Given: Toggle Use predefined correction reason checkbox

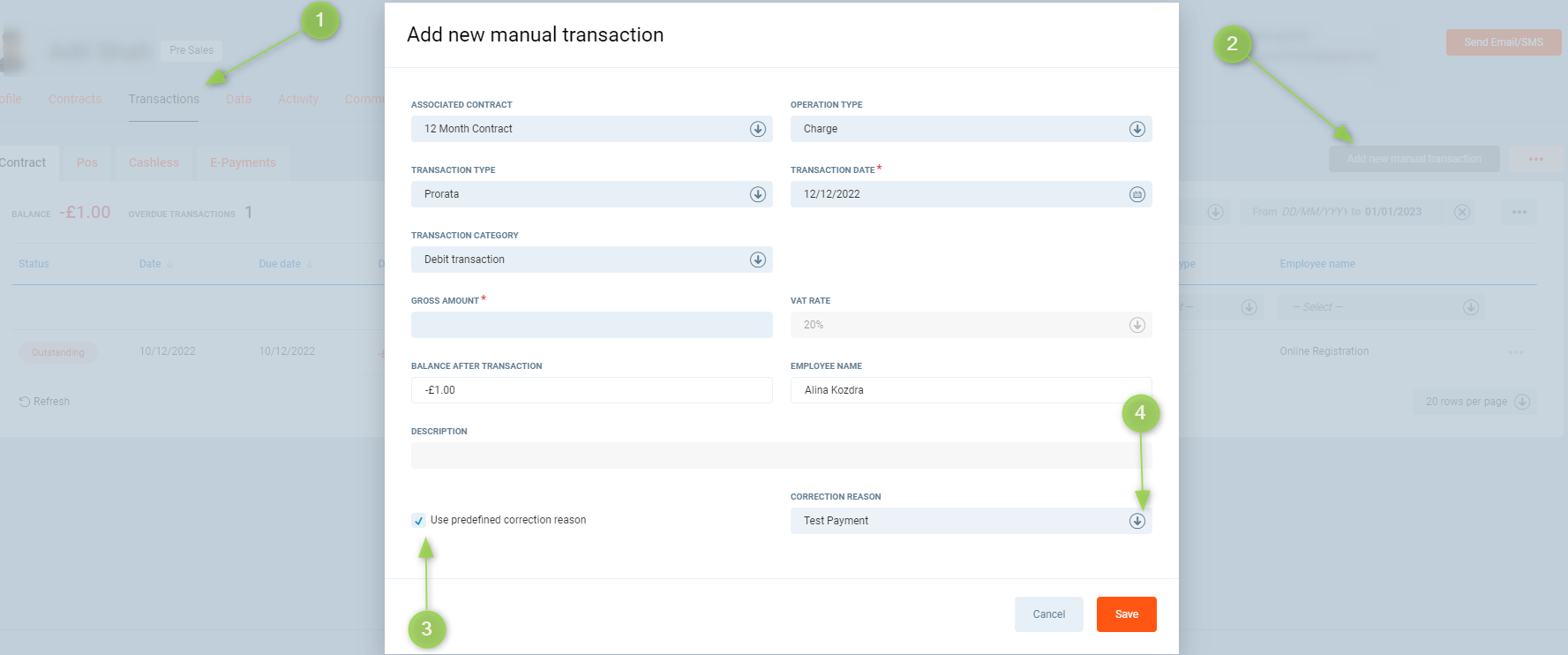Looking at the screenshot, I should [x=419, y=521].
